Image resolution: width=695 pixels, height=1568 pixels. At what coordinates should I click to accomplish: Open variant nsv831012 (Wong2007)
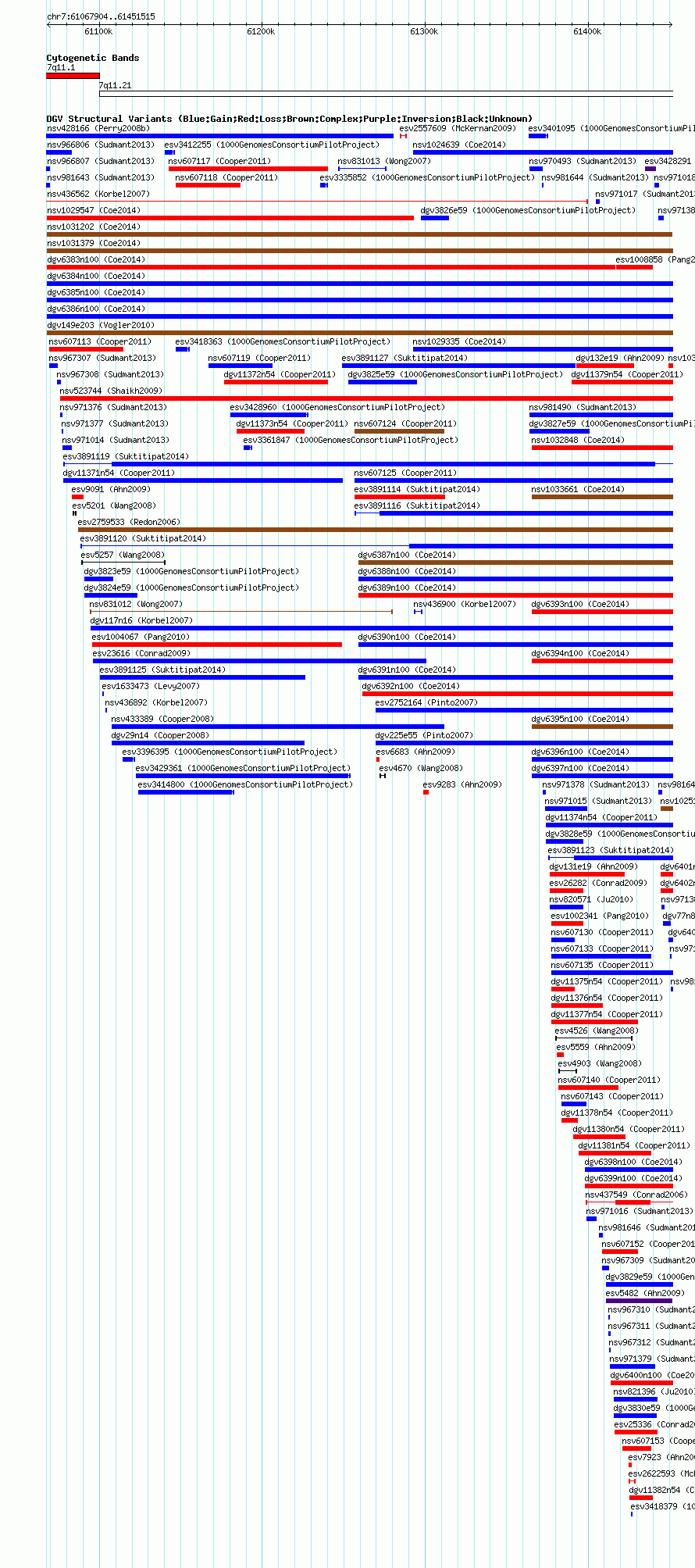136,604
